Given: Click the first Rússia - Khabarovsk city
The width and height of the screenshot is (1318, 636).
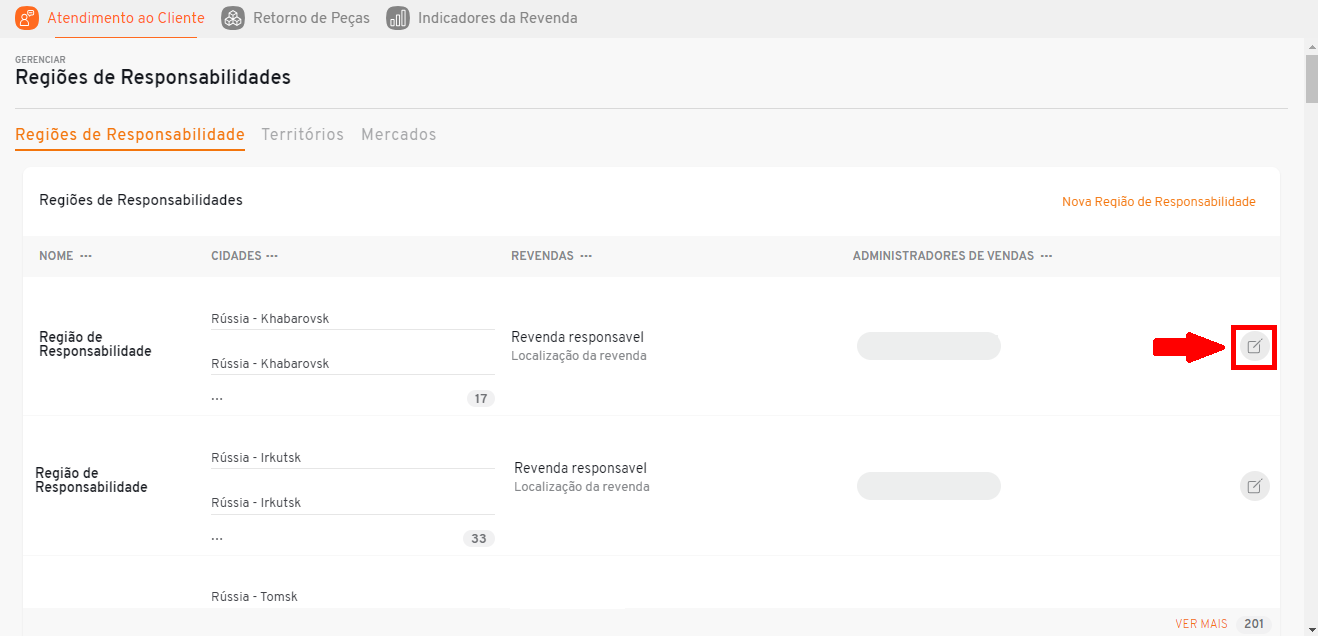Looking at the screenshot, I should pos(270,319).
